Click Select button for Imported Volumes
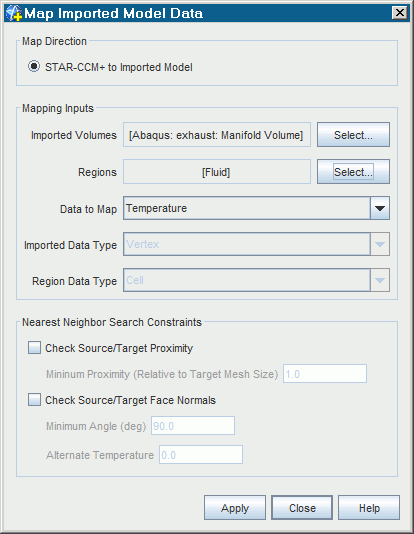Screen dimensions: 414x534 point(353,135)
